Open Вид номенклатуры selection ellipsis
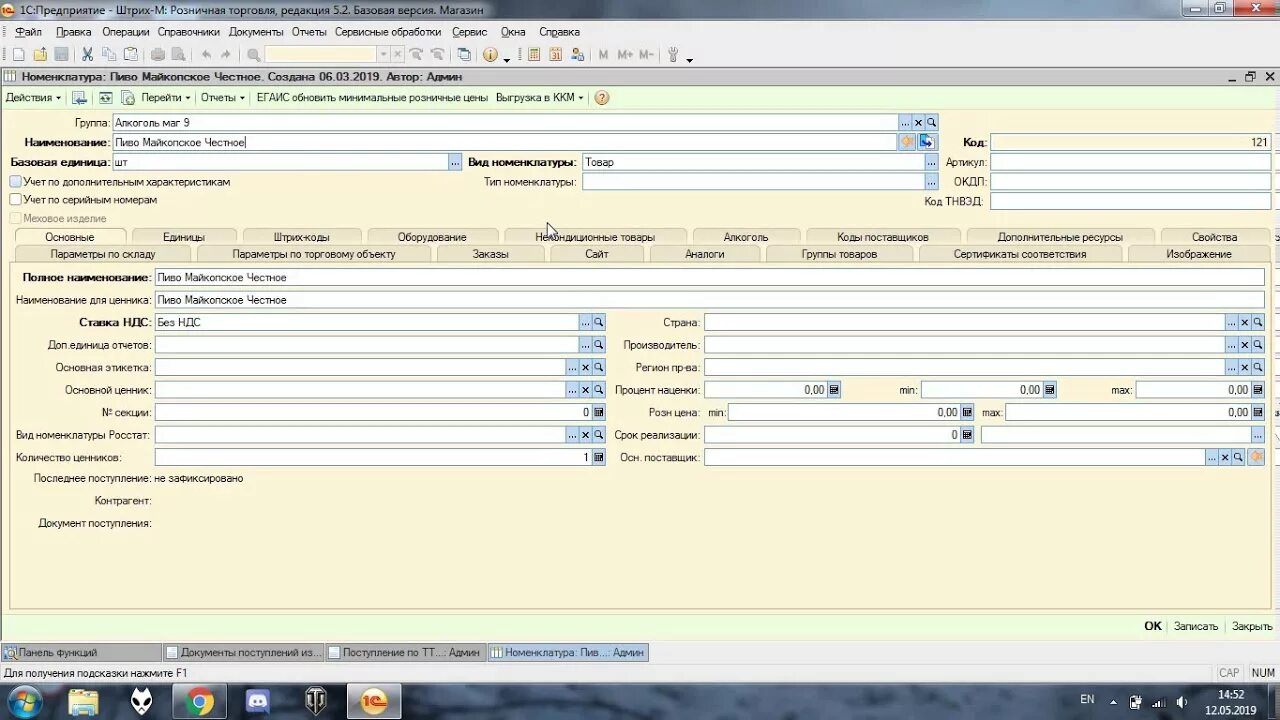 [x=932, y=162]
